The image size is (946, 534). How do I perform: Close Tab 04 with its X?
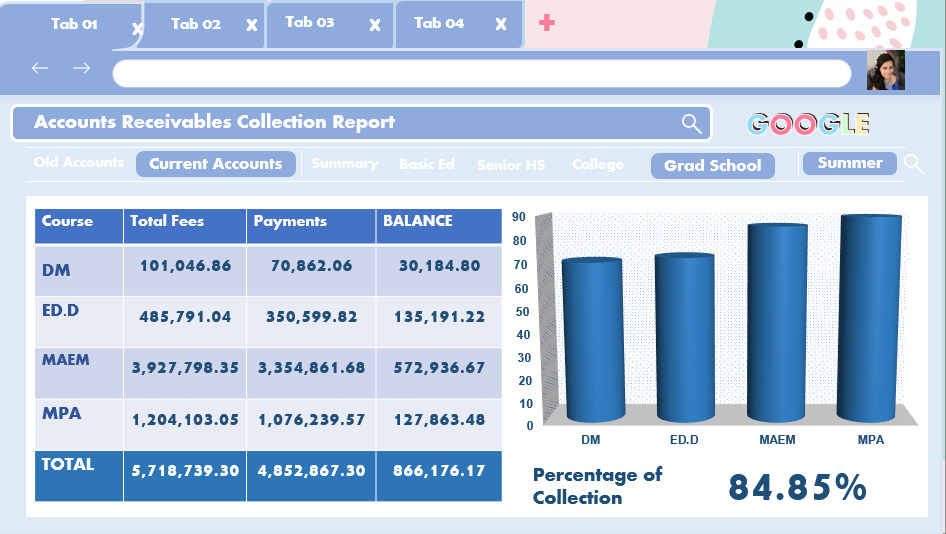click(x=501, y=24)
